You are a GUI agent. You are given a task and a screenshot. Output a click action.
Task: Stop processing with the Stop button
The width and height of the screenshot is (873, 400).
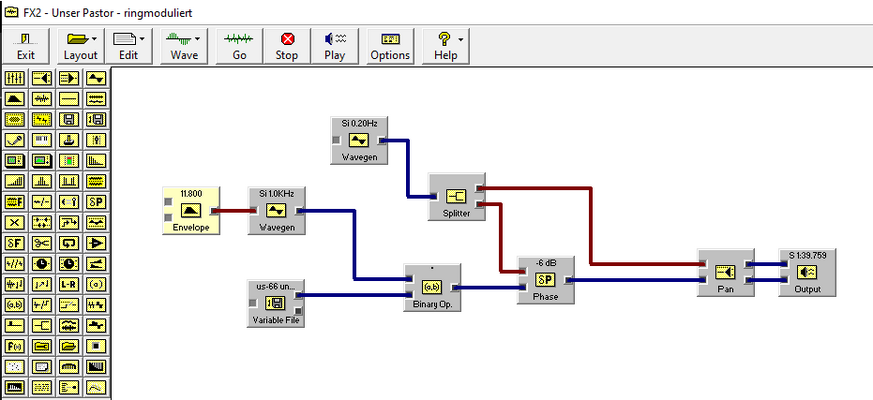(287, 46)
